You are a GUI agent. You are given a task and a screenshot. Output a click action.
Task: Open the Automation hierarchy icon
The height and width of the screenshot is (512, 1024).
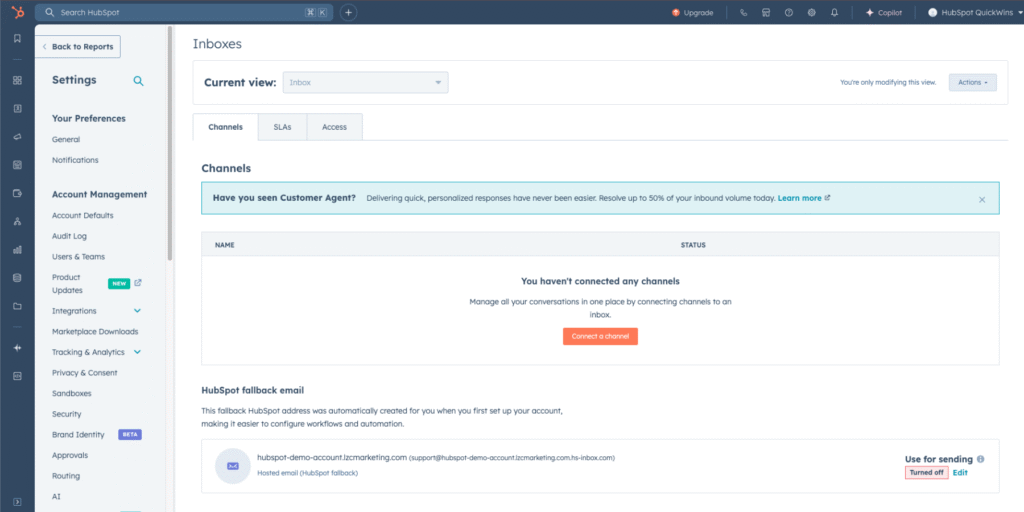[18, 221]
